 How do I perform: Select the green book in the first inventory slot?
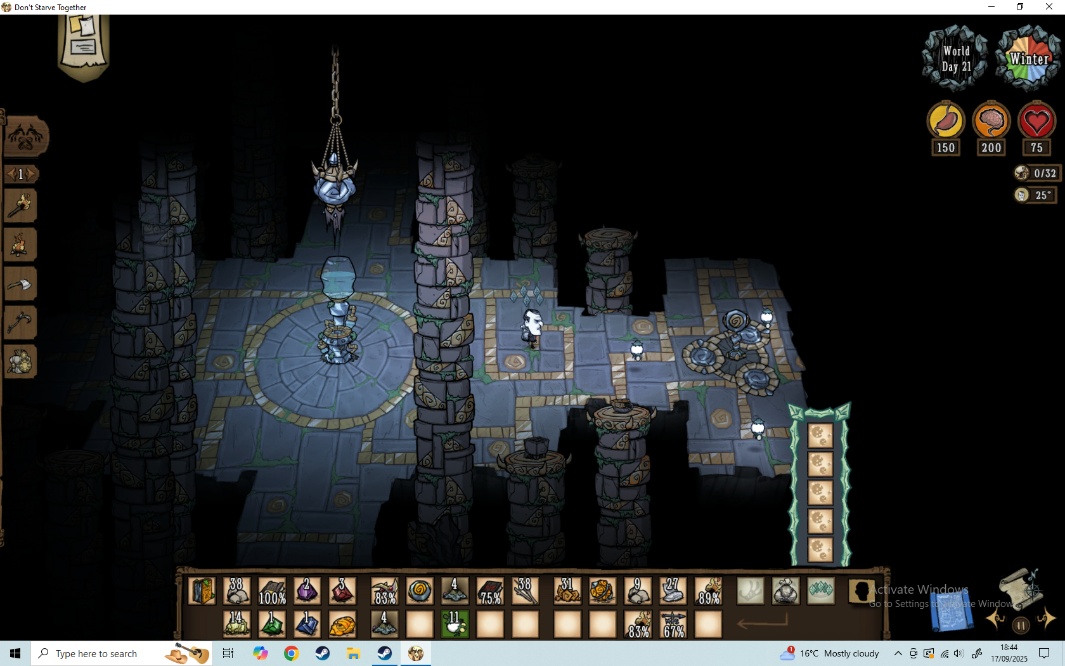[202, 591]
